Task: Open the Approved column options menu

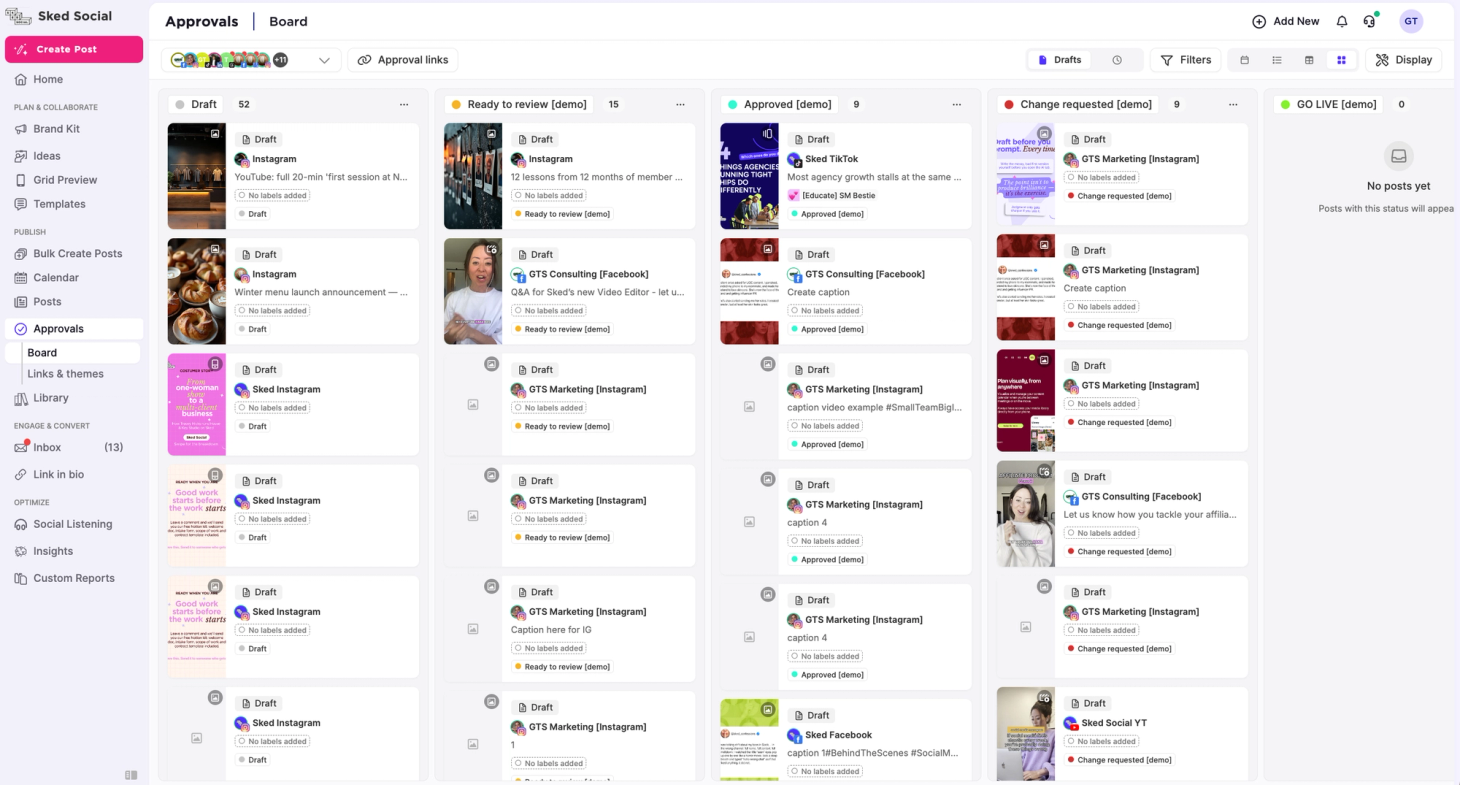Action: pyautogui.click(x=957, y=104)
